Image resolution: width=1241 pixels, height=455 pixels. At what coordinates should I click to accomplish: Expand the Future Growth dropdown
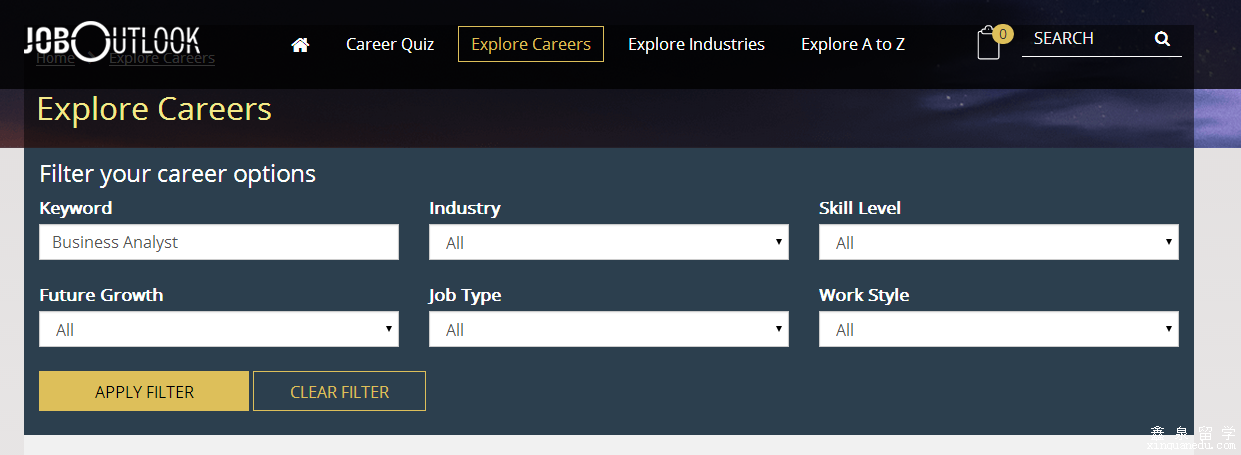(219, 329)
